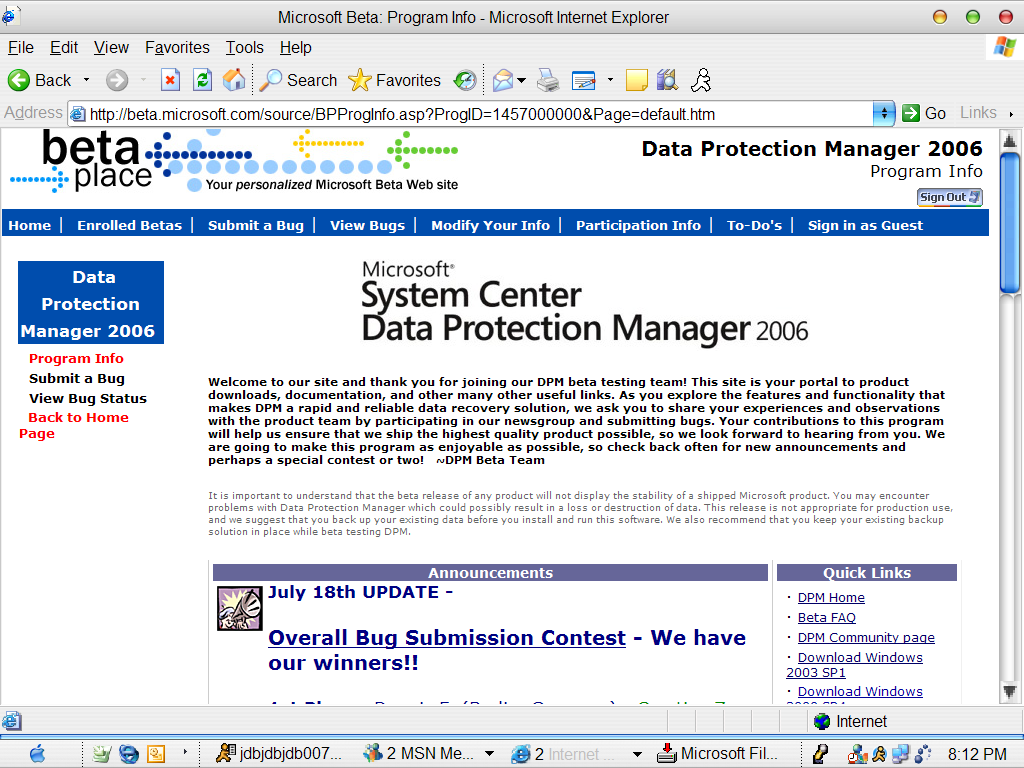Click the Messenger figure toolbar icon
1024x768 pixels.
pyautogui.click(x=701, y=80)
